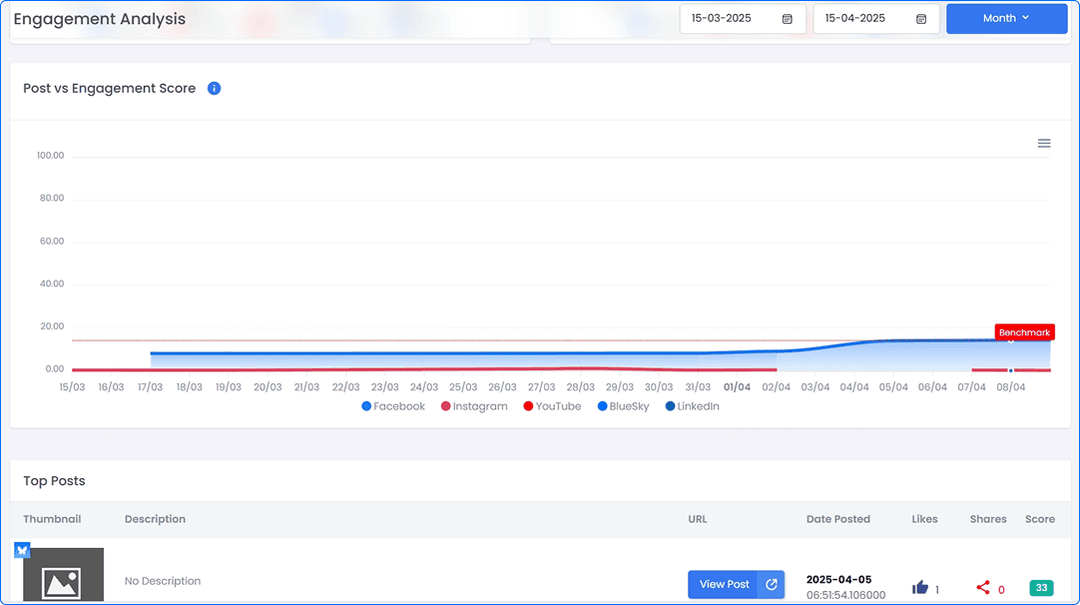
Task: Open the chart hamburger menu icon
Action: pos(1044,144)
